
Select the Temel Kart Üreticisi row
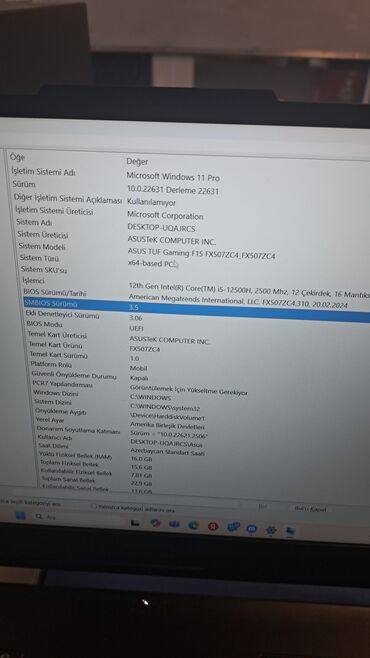click(57, 335)
